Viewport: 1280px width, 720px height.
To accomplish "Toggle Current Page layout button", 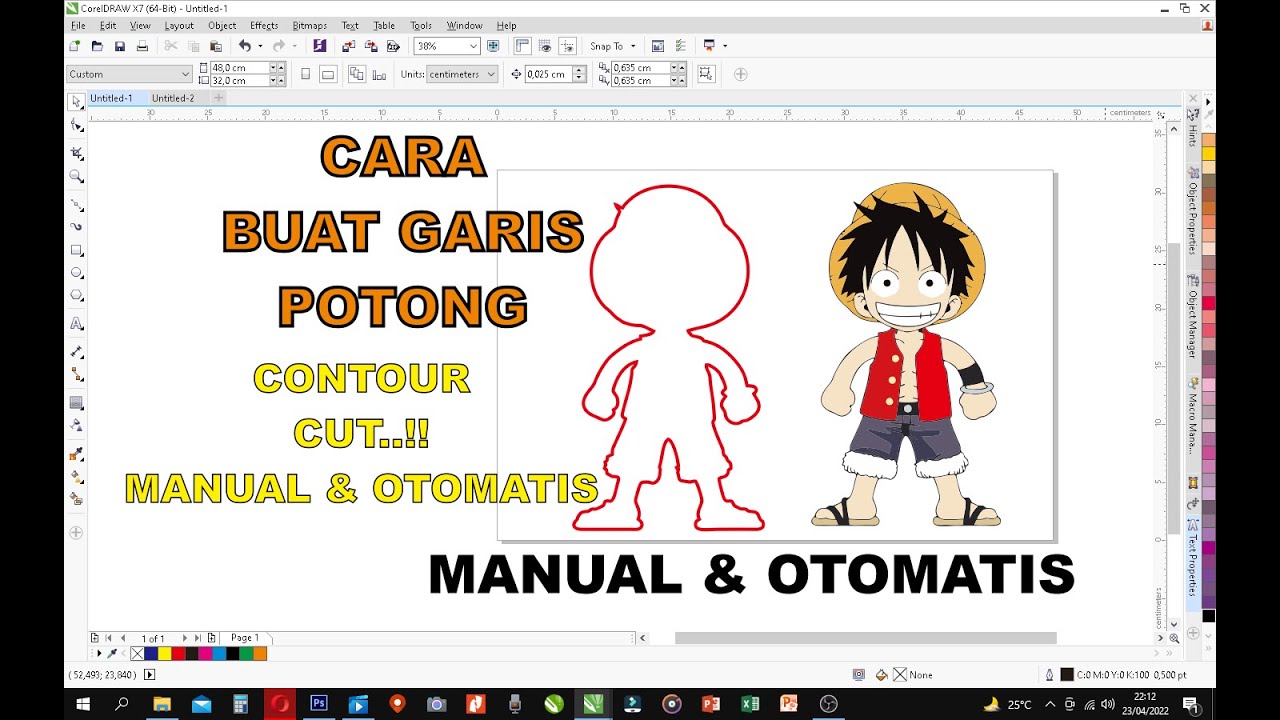I will (379, 74).
